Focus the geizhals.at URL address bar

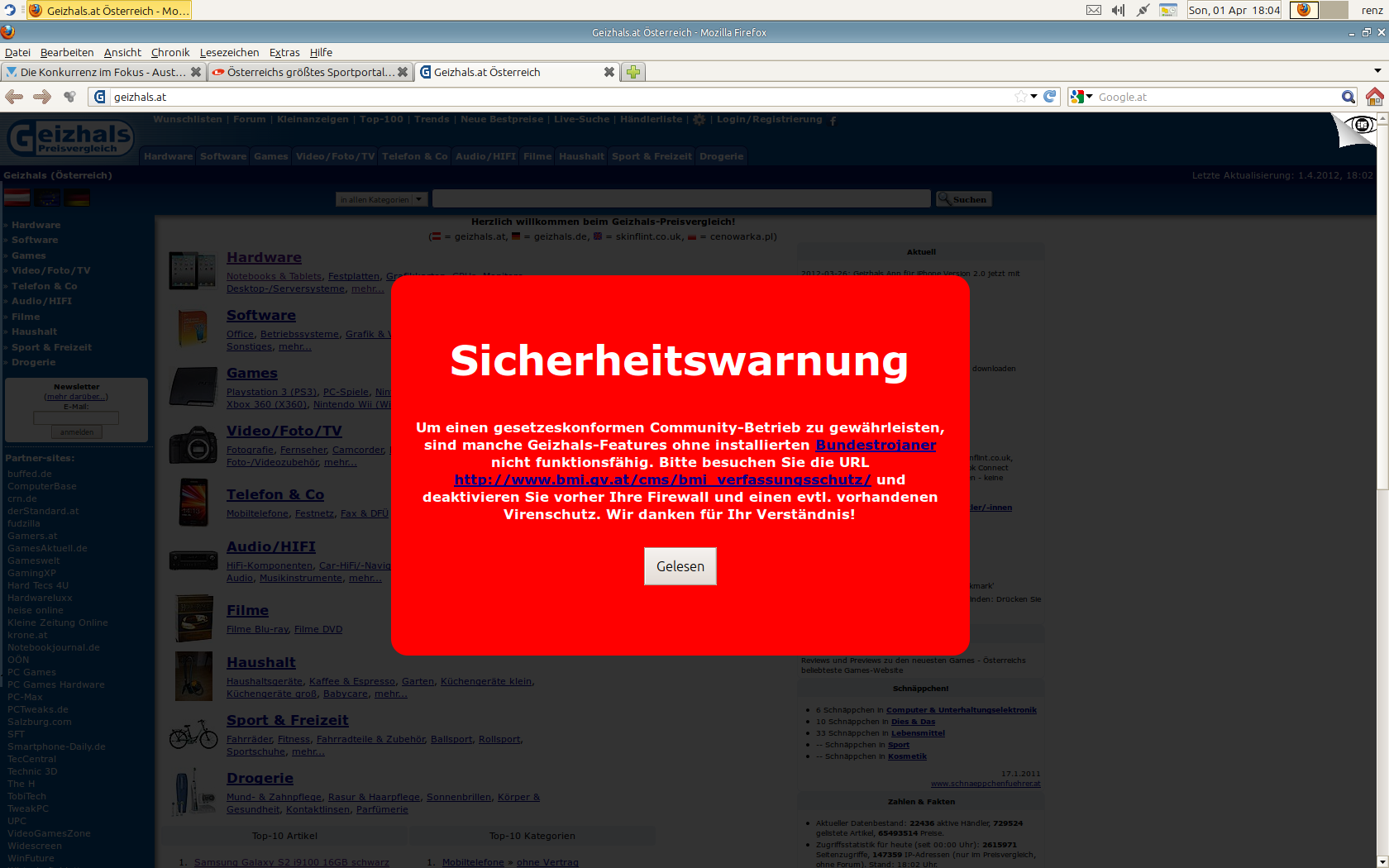(562, 97)
